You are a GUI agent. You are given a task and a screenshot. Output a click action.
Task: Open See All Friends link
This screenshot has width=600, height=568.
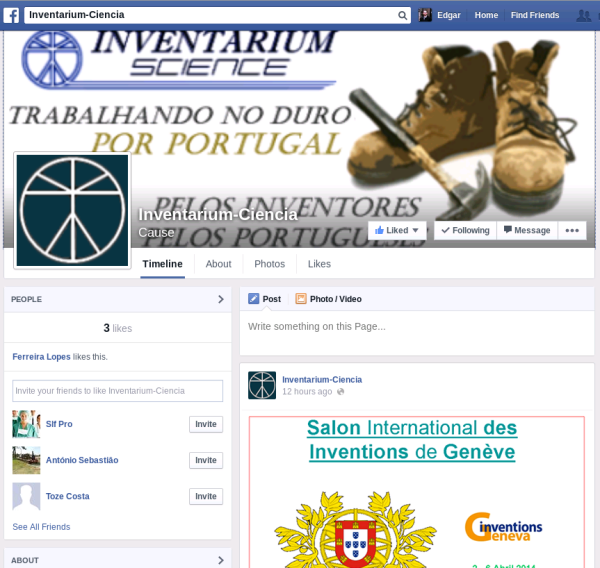tap(41, 527)
